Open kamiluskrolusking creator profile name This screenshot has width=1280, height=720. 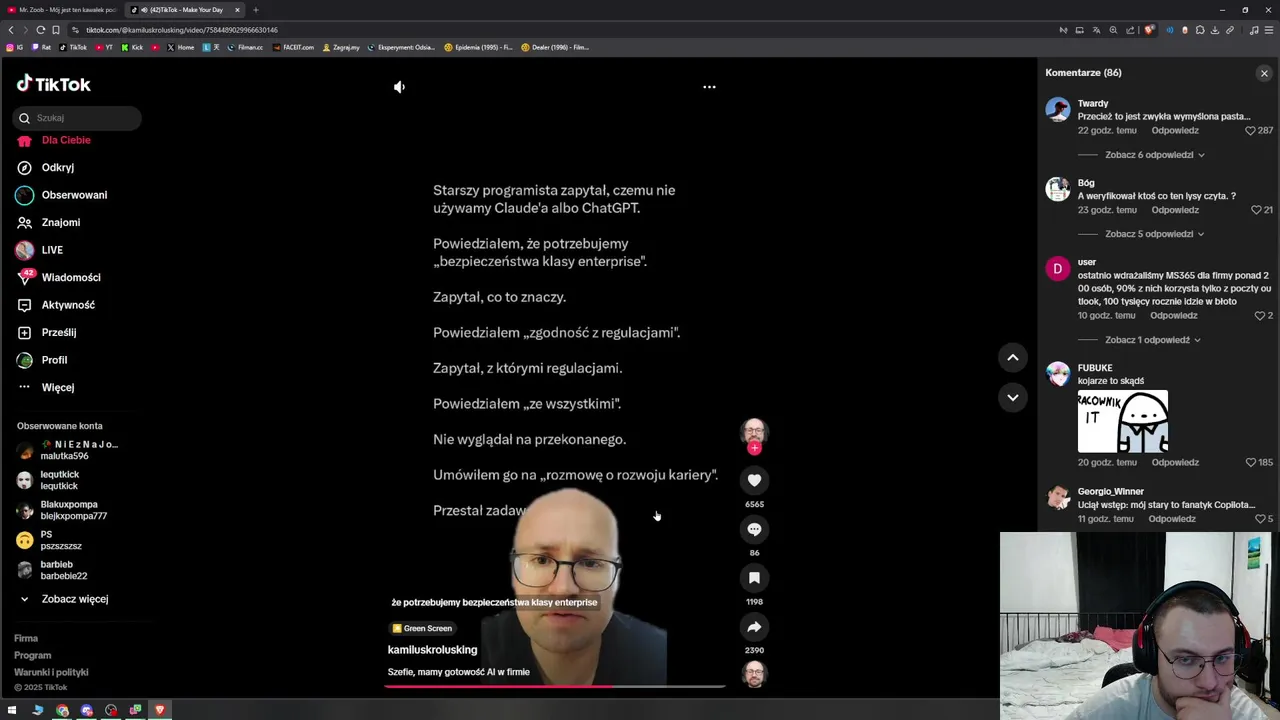point(432,650)
